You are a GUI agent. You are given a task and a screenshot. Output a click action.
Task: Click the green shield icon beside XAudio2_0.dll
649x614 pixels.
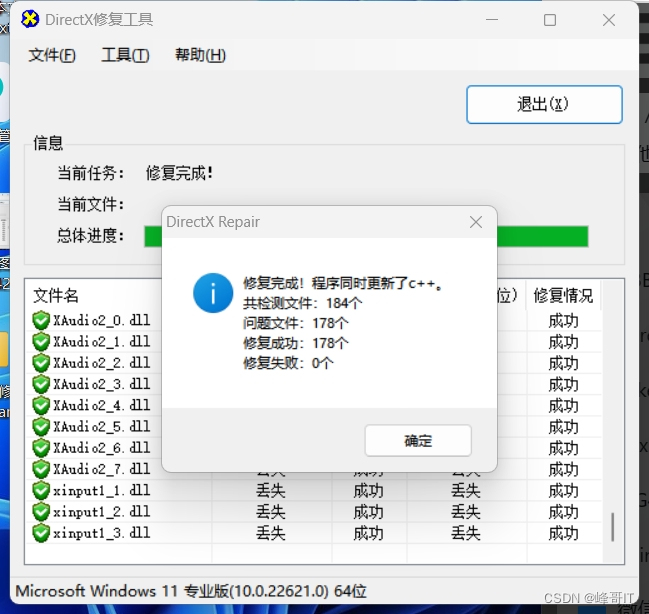pos(41,320)
